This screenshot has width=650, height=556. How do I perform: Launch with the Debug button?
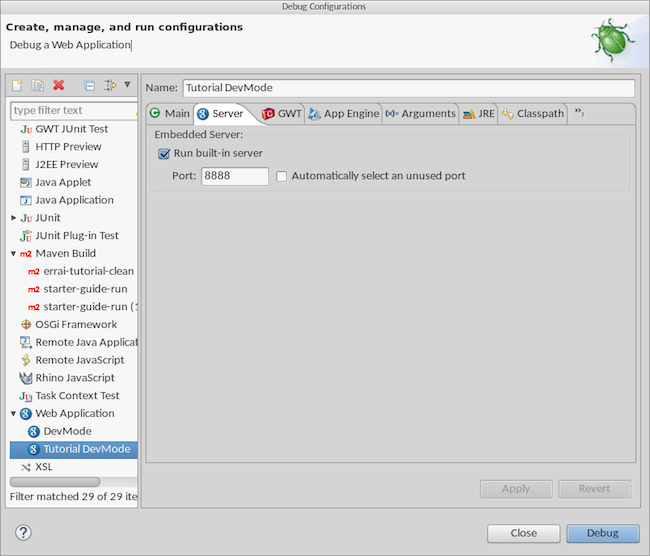point(603,533)
